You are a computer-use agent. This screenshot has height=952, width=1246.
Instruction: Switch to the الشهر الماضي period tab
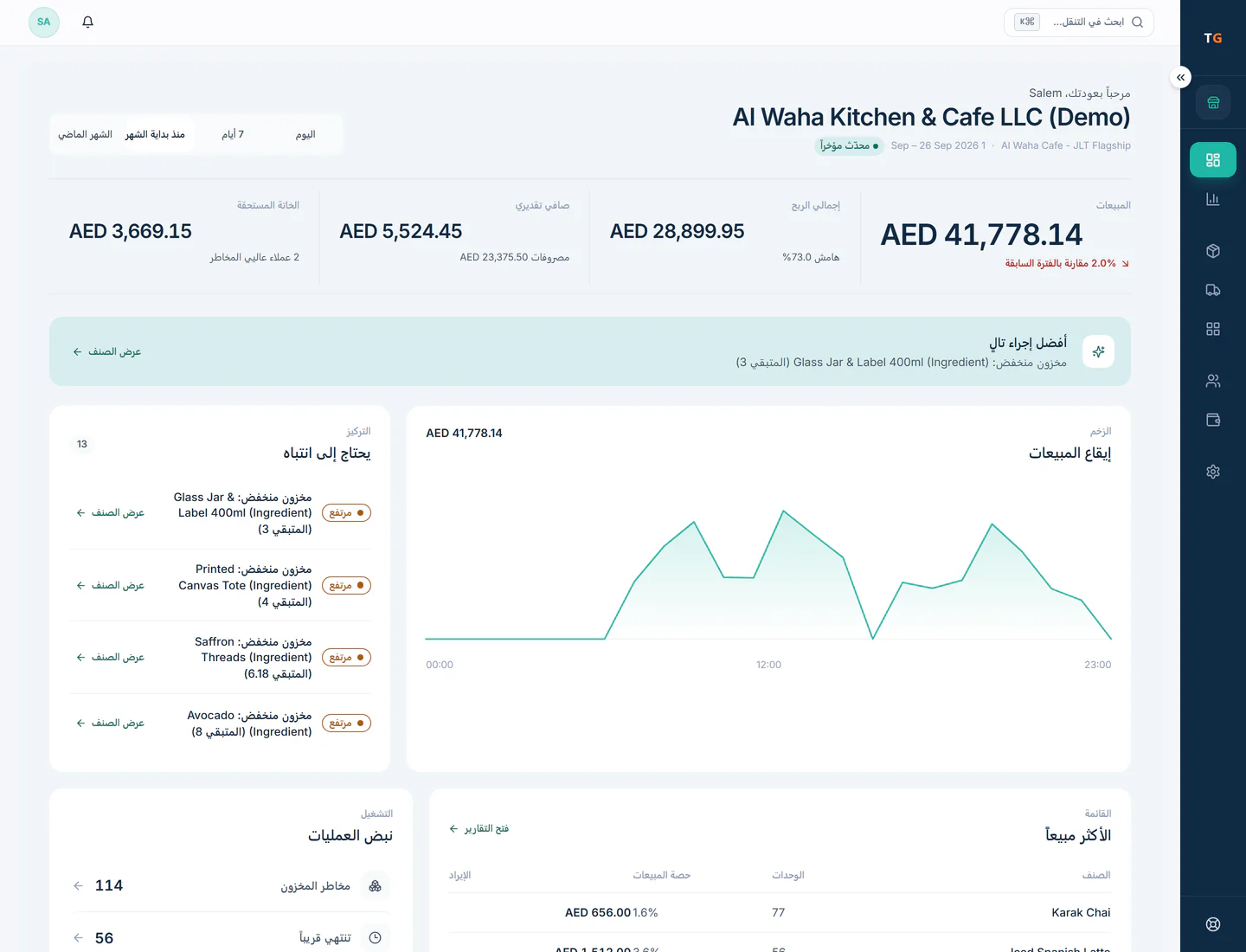pyautogui.click(x=85, y=134)
